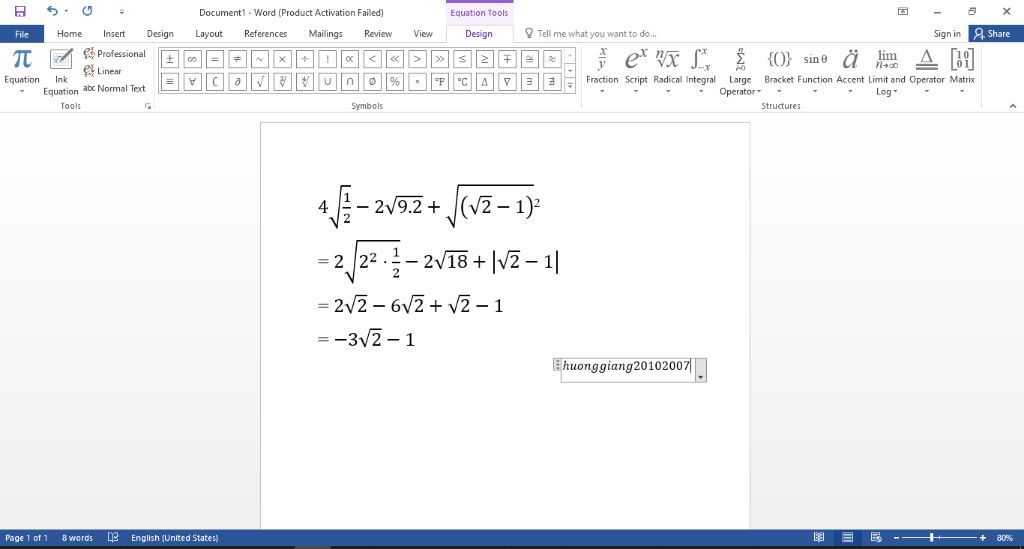
Task: Click the zoom level 80% button
Action: pos(1005,538)
